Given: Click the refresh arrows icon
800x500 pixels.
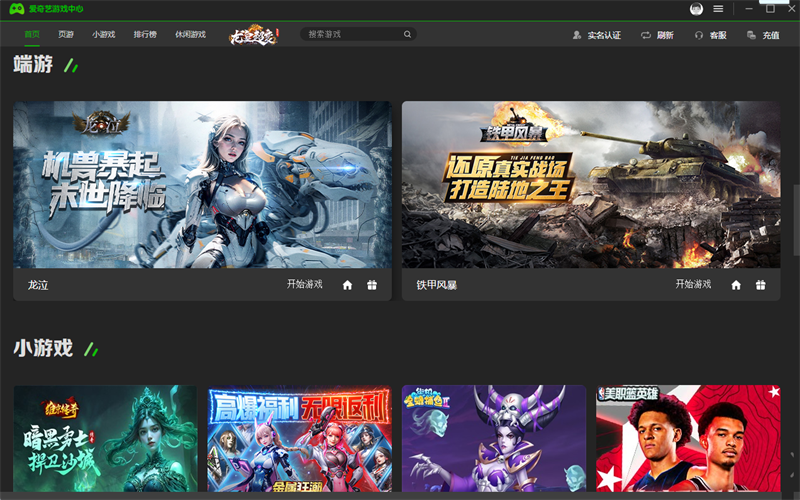Looking at the screenshot, I should point(646,35).
